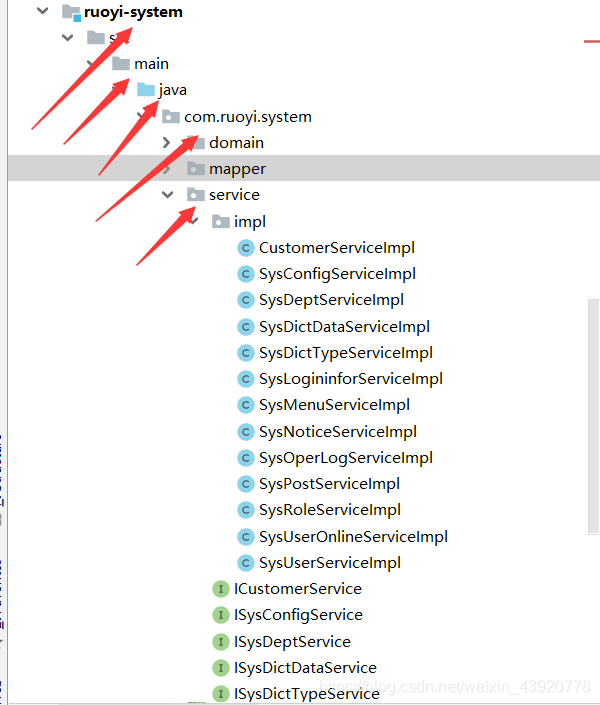Open the SysDictTypeServiceImpl class file
Screen dimensions: 600x705
(346, 353)
